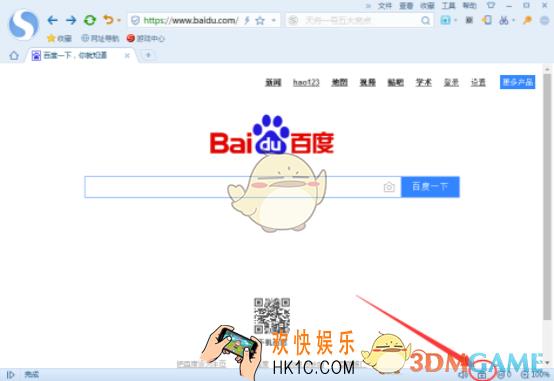This screenshot has width=554, height=381.
Task: Expand the hidden menu chevron near 文件
Action: (x=368, y=6)
